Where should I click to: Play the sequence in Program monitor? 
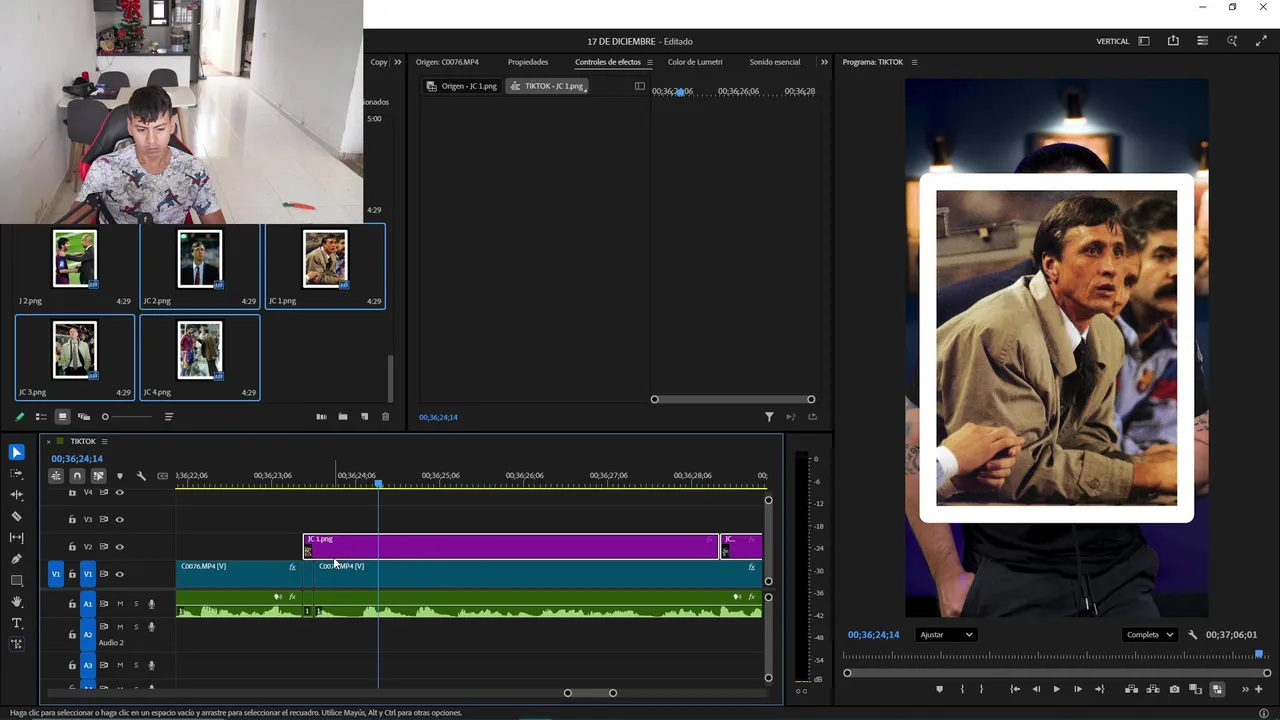[1056, 689]
